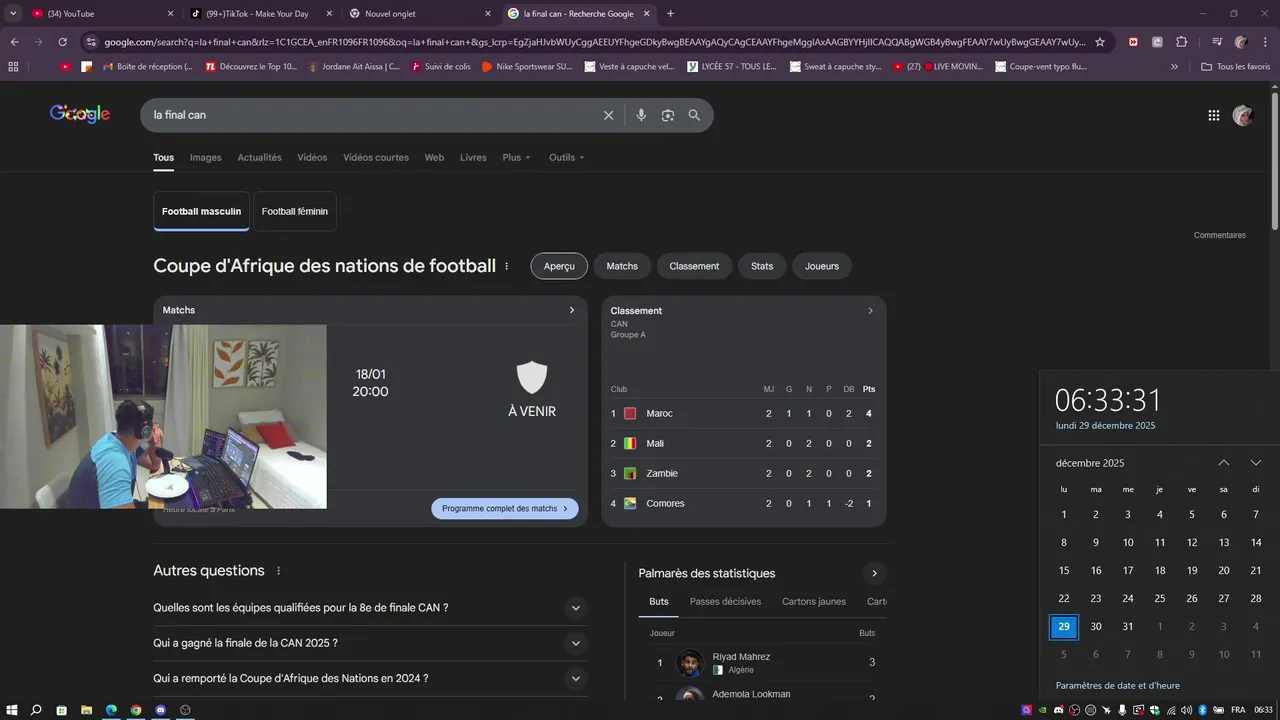The height and width of the screenshot is (720, 1280).
Task: Open the Cartons jaunes stats tab
Action: coord(814,601)
